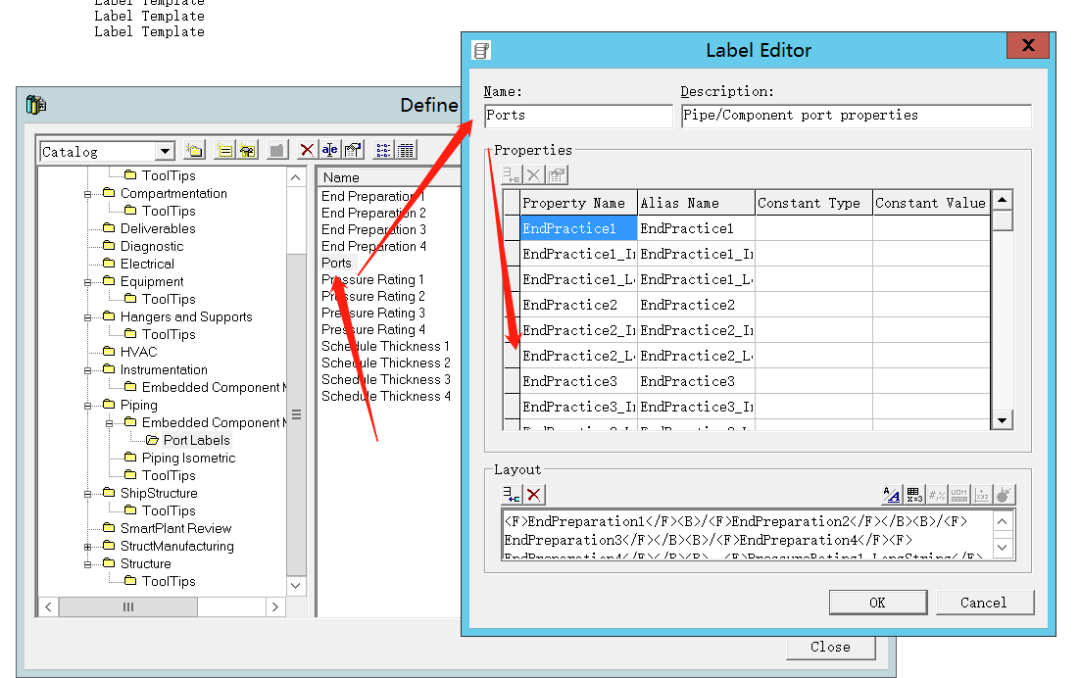The image size is (1080, 678).
Task: Select Piping Isometric folder in tree
Action: pos(188,458)
